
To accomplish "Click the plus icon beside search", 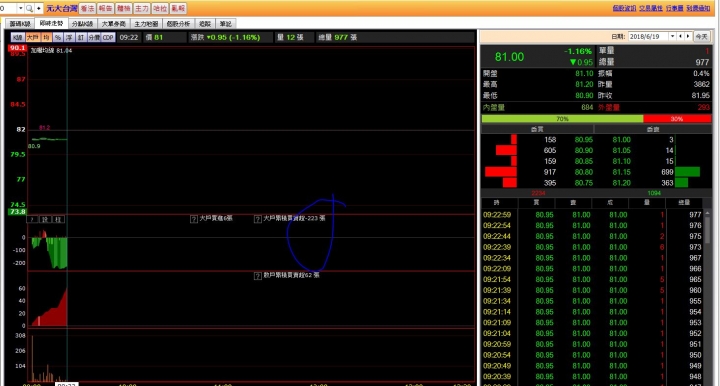I will click(x=39, y=8).
